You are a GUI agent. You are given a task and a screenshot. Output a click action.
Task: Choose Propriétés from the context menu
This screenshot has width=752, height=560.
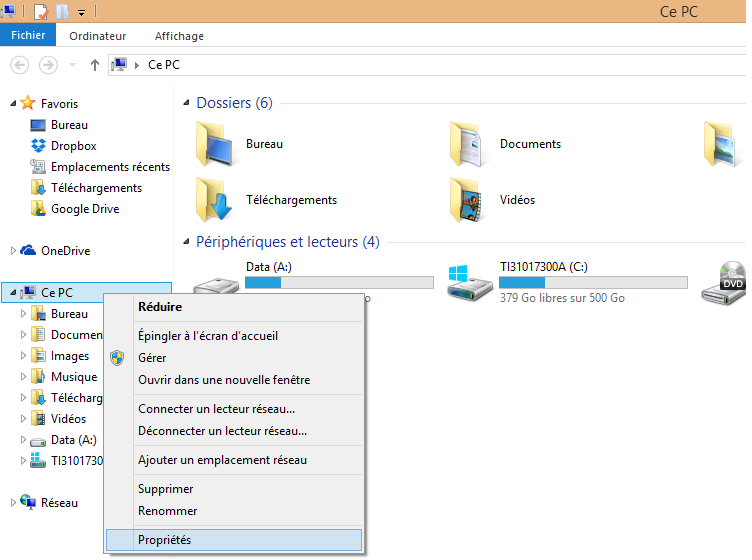pyautogui.click(x=165, y=540)
